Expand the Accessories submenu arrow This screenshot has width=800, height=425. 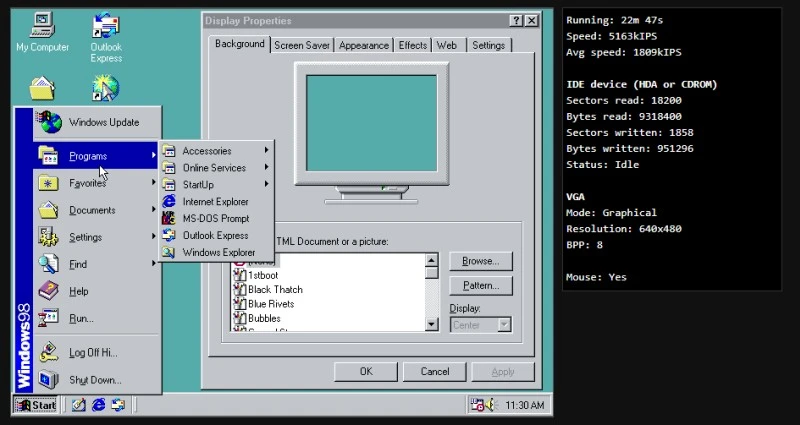coord(266,150)
